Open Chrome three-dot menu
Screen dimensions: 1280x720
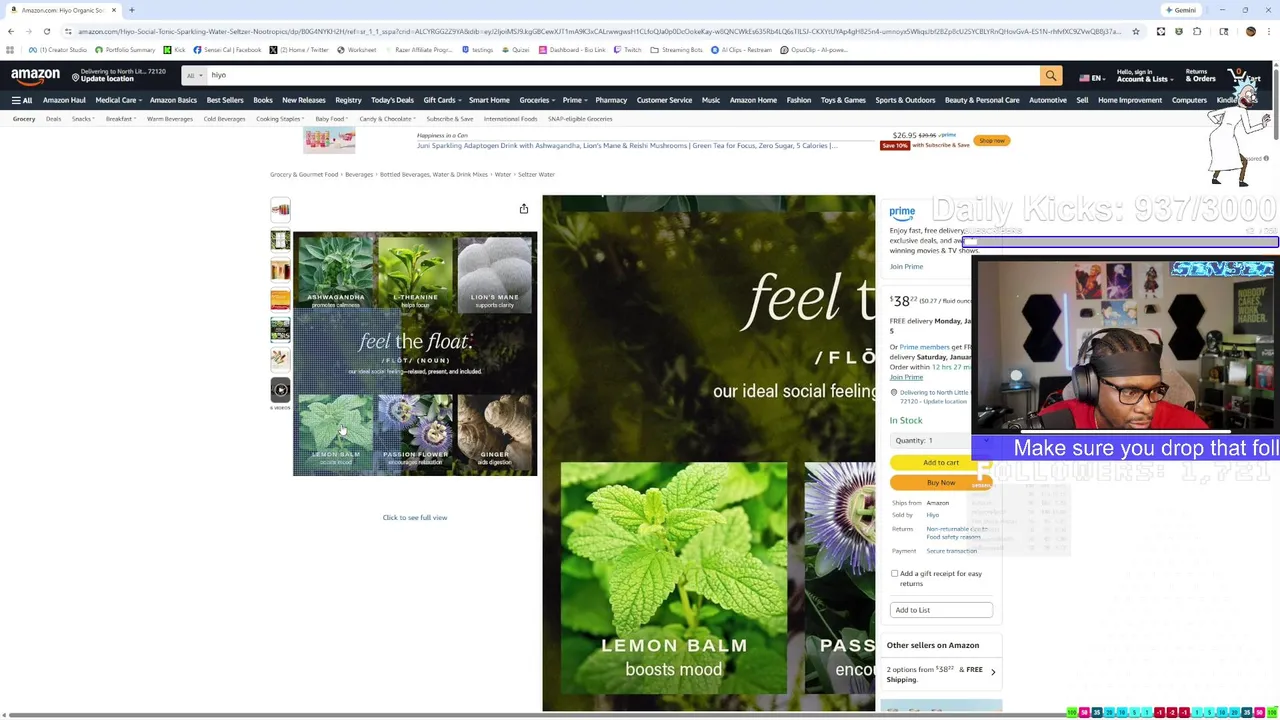(1268, 31)
